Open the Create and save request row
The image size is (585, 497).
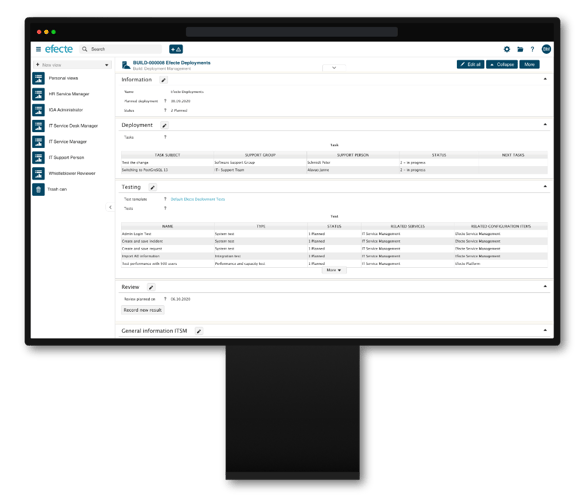point(334,249)
